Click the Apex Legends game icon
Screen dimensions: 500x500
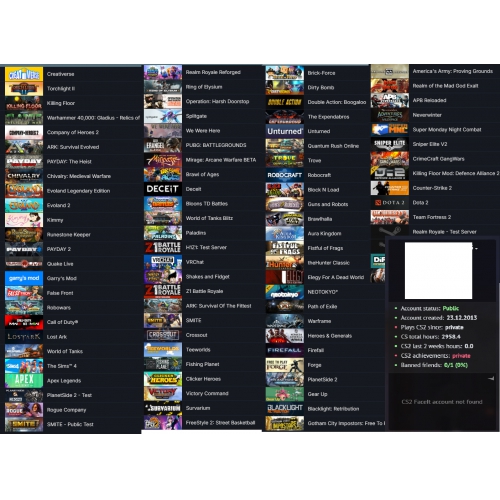coord(24,380)
